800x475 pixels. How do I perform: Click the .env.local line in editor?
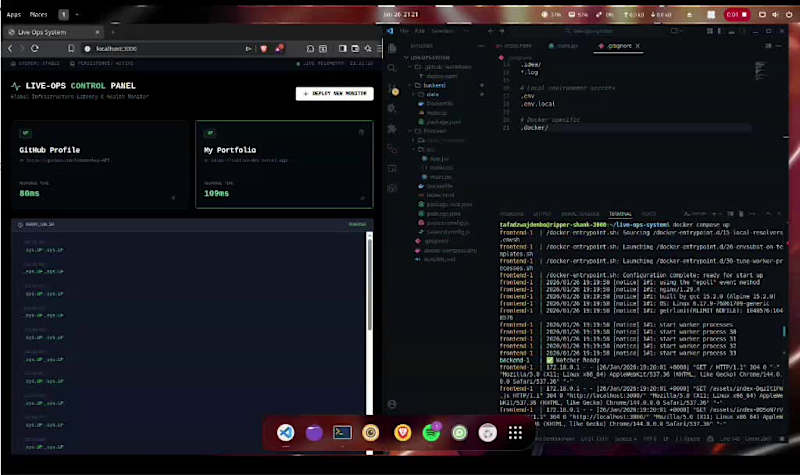tap(538, 104)
